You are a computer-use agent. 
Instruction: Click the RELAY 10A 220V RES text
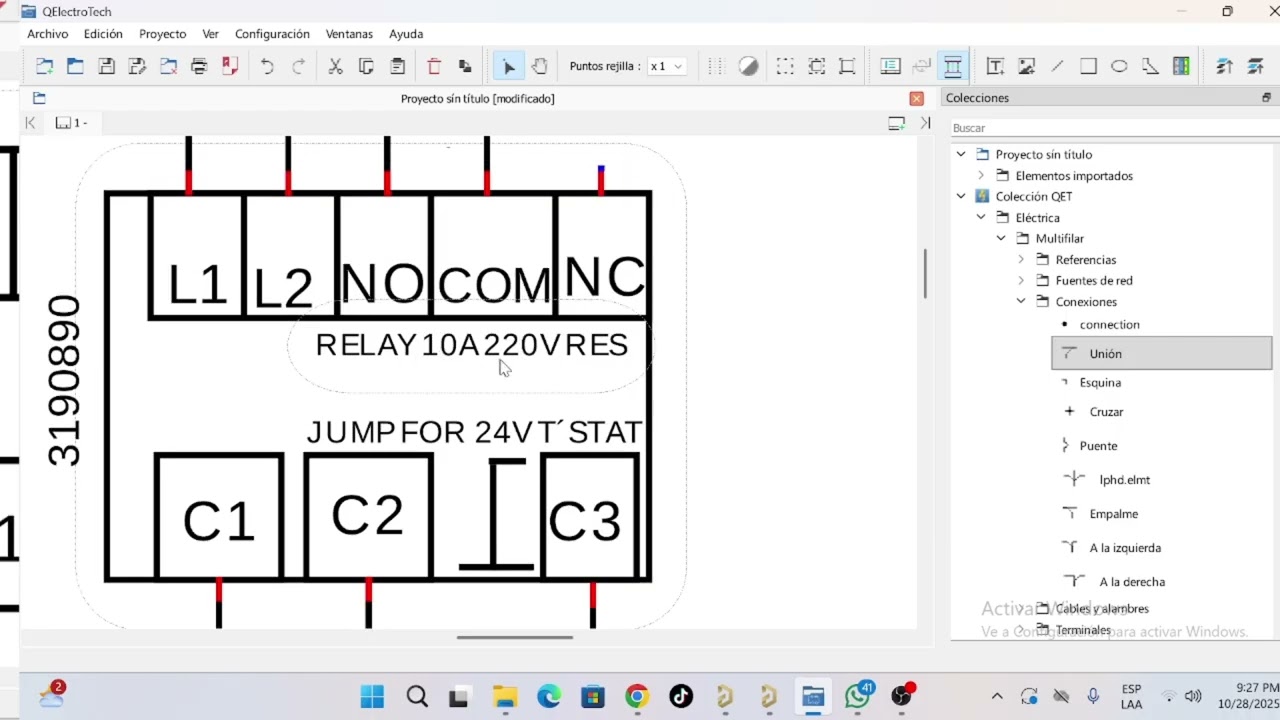tap(472, 345)
